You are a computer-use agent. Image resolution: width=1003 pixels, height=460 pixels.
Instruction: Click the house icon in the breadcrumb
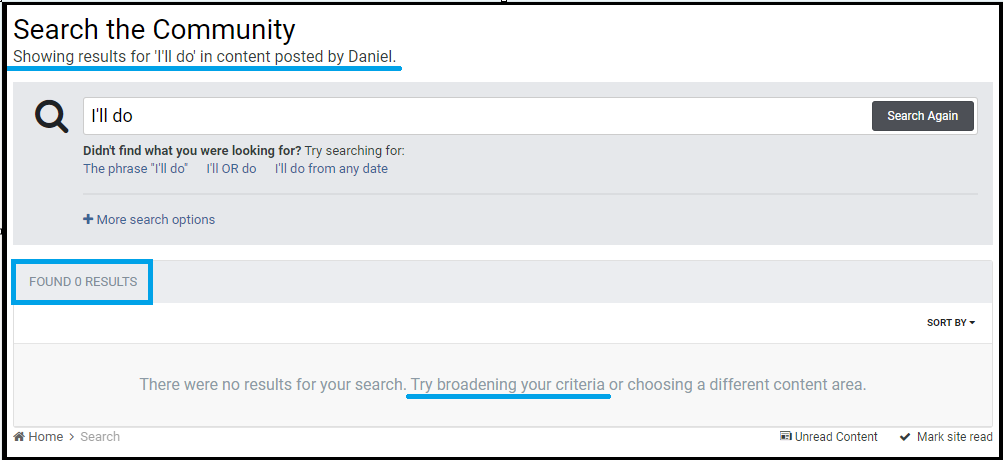[19, 436]
